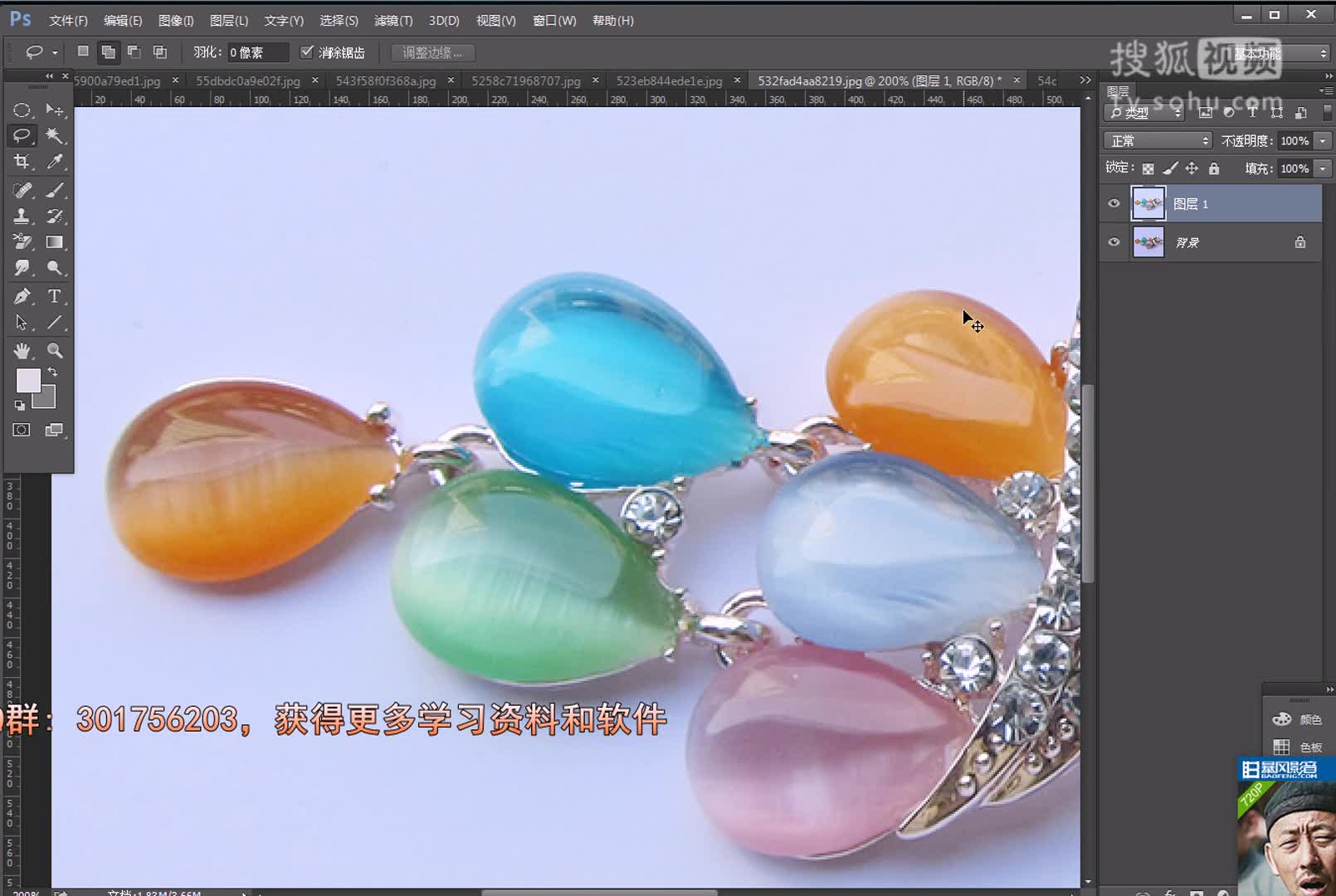Image resolution: width=1336 pixels, height=896 pixels.
Task: Select the Brush tool
Action: (x=55, y=190)
